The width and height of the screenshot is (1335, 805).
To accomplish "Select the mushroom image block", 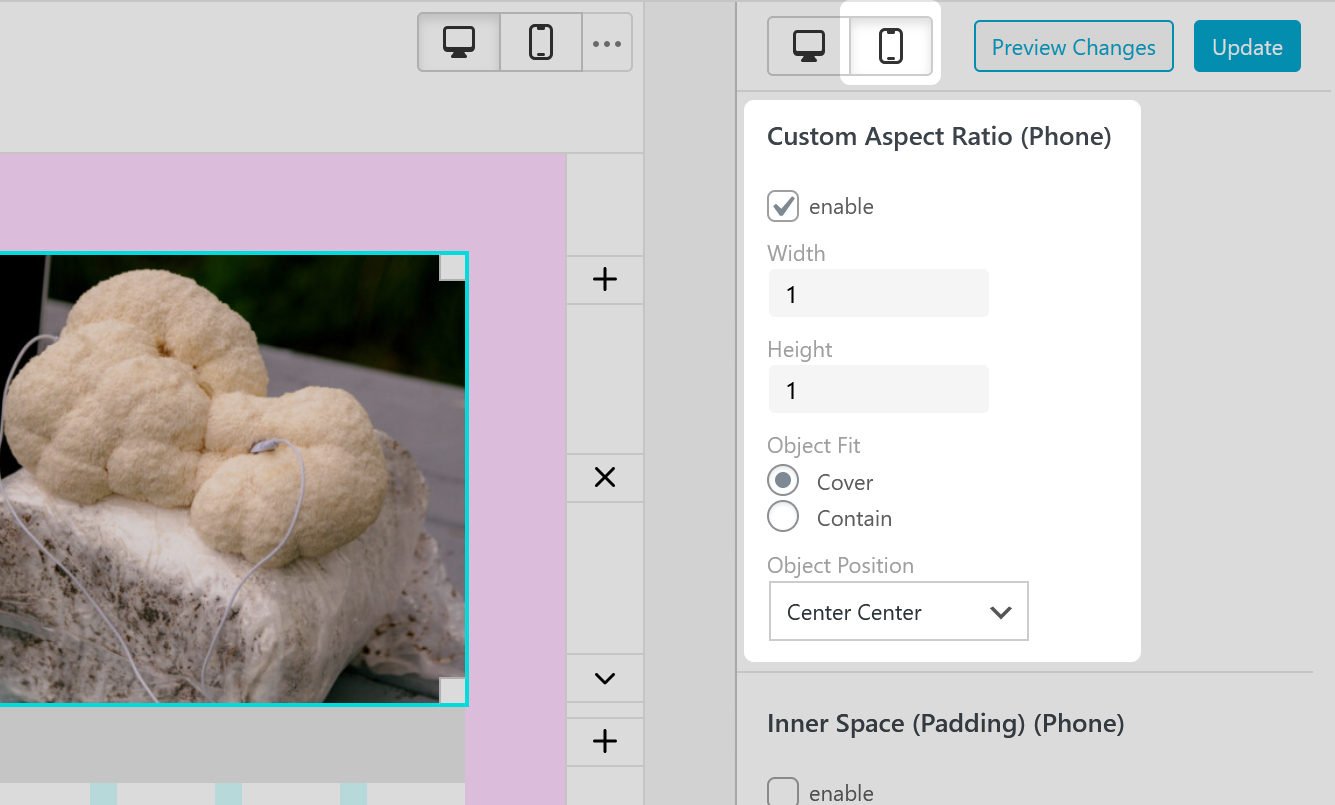I will click(230, 480).
